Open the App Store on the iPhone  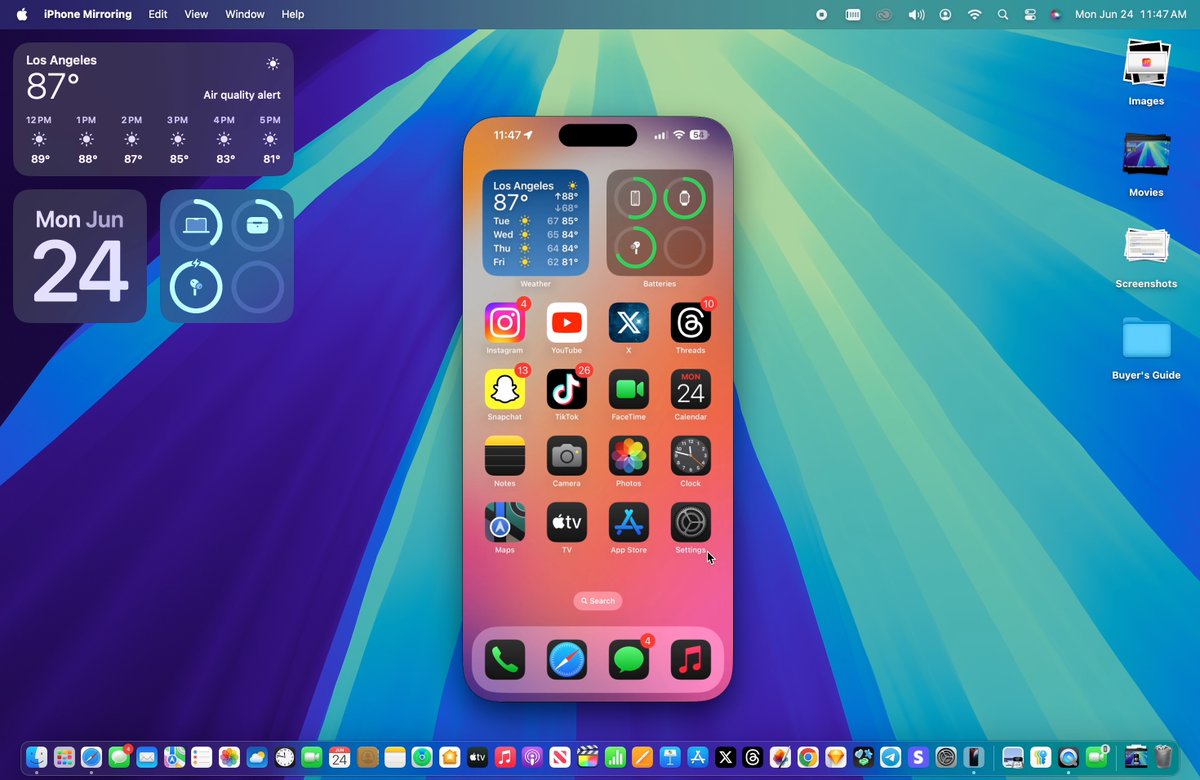pyautogui.click(x=629, y=522)
